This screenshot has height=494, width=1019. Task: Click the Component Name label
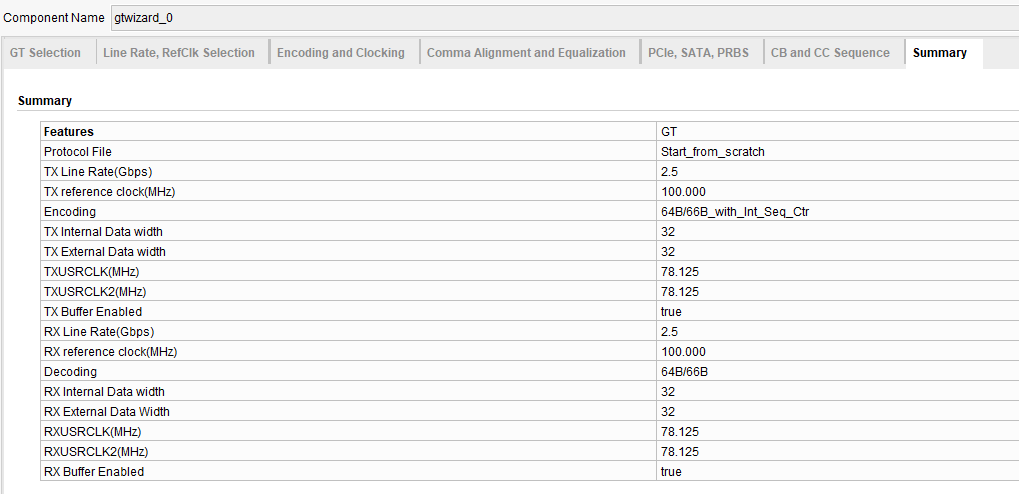53,18
